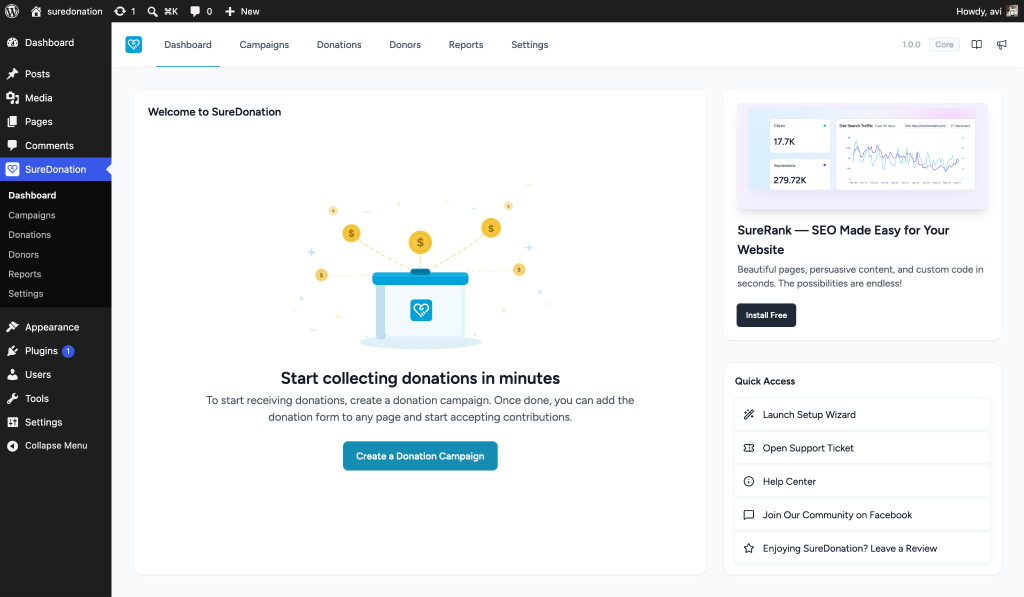Viewport: 1024px width, 597px height.
Task: Click the user avatar in admin bar
Action: tap(1012, 11)
